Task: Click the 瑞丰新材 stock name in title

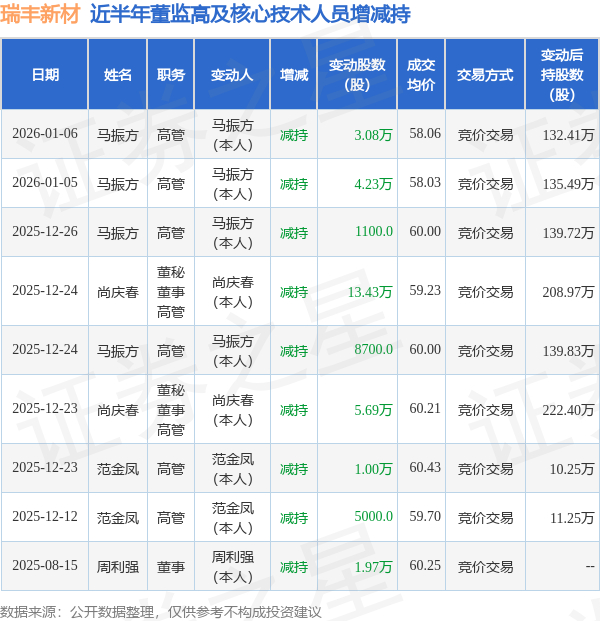Action: (40, 14)
